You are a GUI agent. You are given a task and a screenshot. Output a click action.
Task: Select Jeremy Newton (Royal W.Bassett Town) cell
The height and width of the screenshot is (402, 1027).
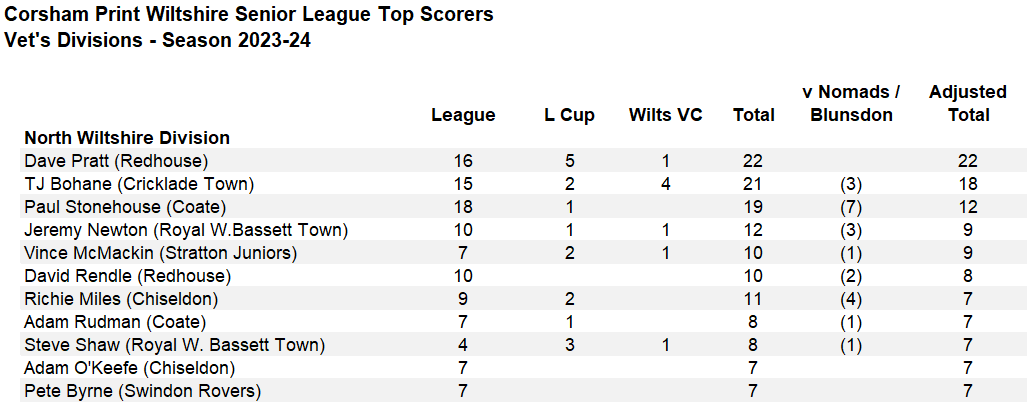coord(186,230)
